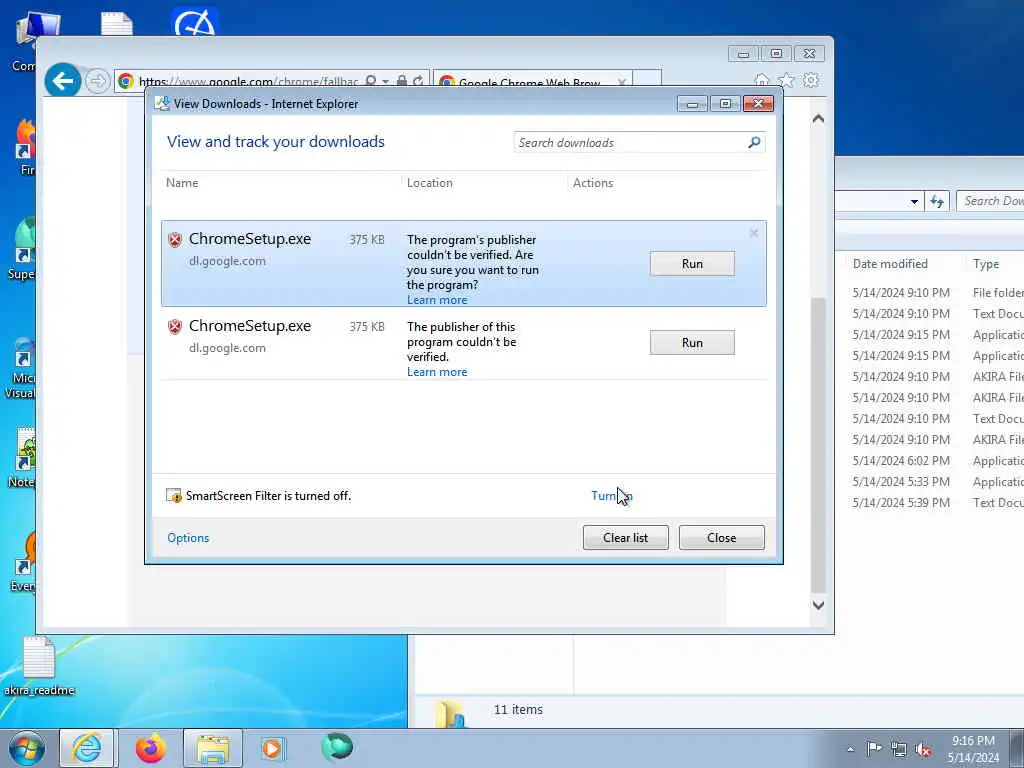
Task: Open a new tab in Internet Explorer
Action: (x=647, y=80)
